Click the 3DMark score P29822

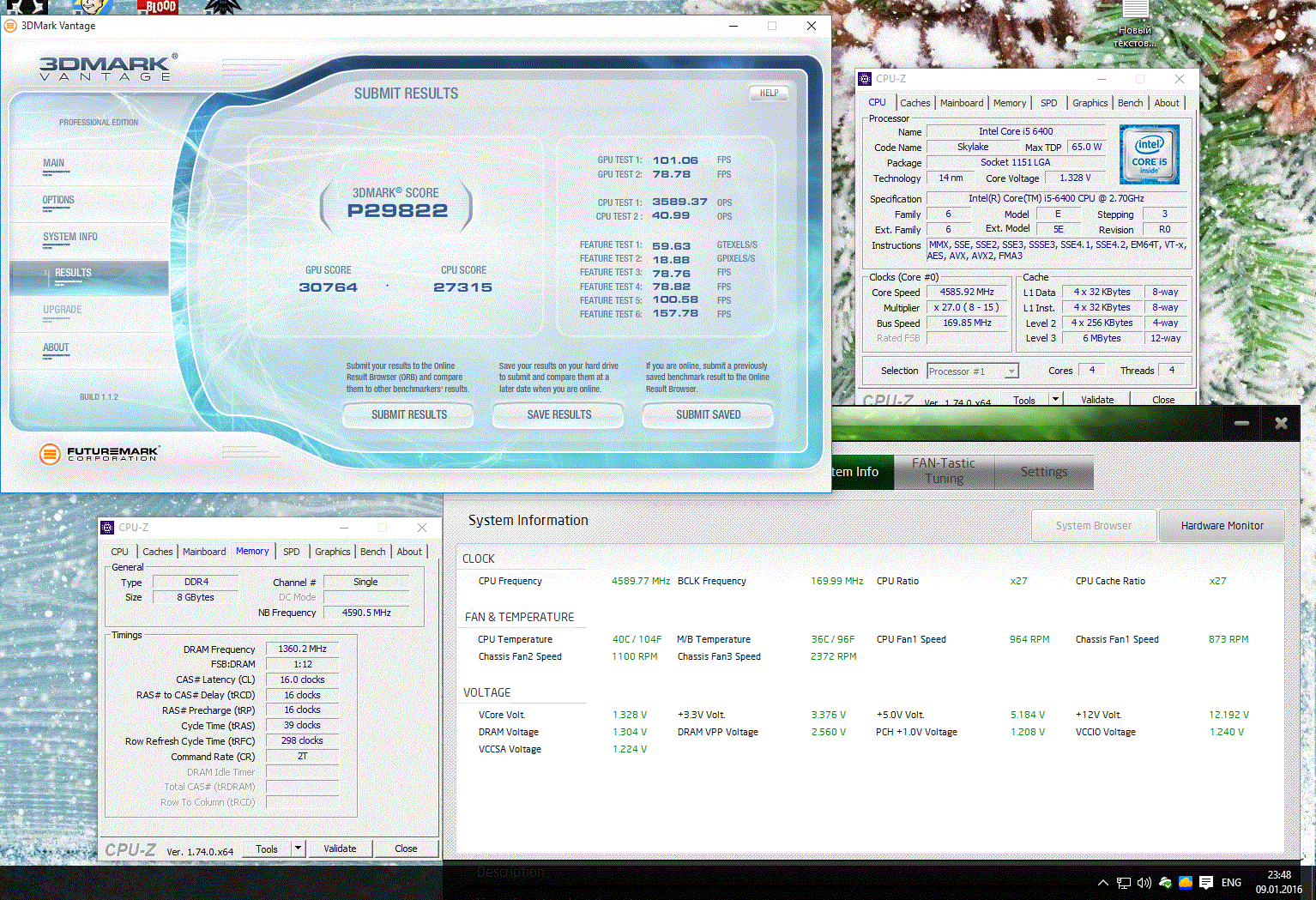tap(398, 211)
